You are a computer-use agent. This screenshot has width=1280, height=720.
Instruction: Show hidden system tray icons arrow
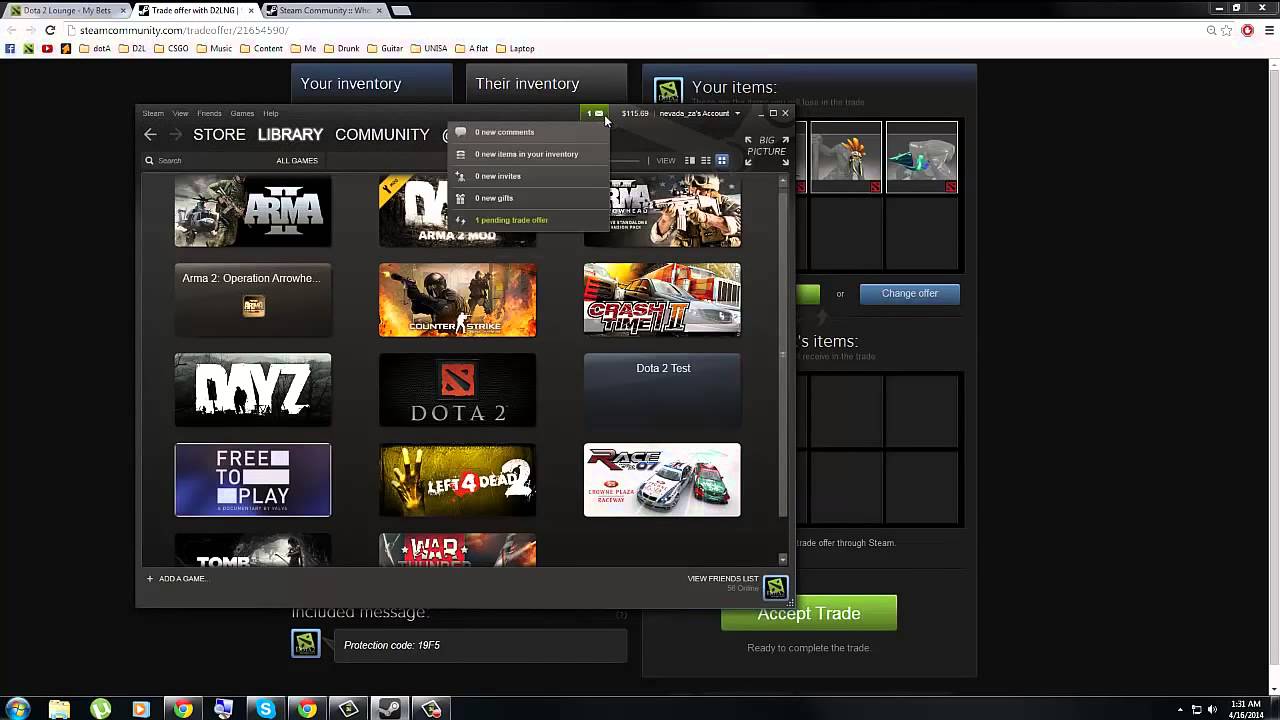1180,710
